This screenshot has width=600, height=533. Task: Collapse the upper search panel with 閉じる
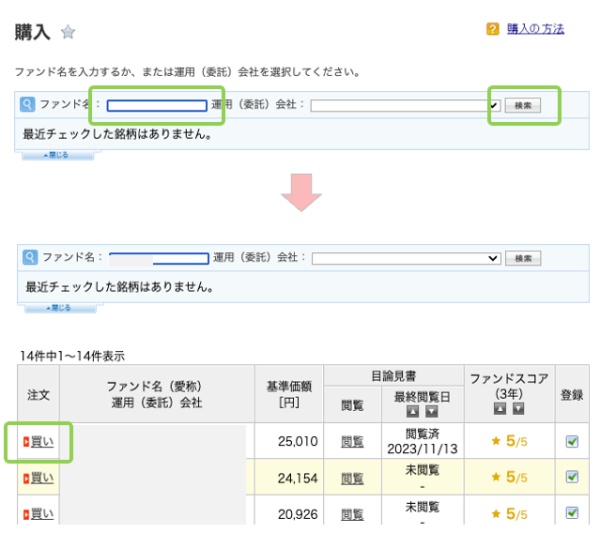click(x=58, y=155)
